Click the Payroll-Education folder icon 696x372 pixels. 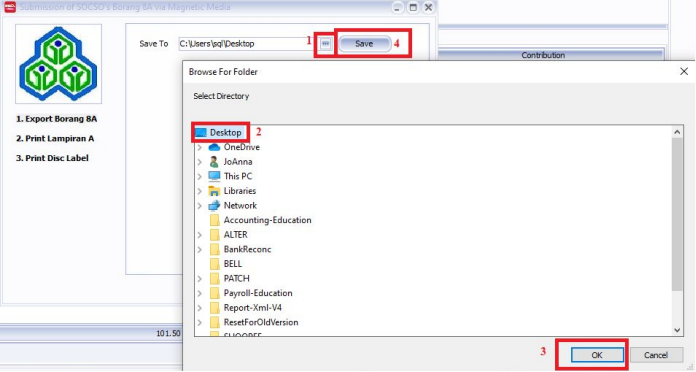click(x=214, y=293)
